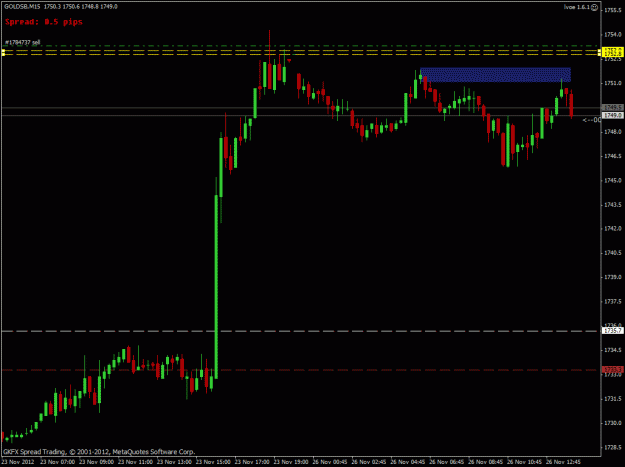625x467 pixels.
Task: Click the 1755.5 price axis value
Action: (x=613, y=10)
